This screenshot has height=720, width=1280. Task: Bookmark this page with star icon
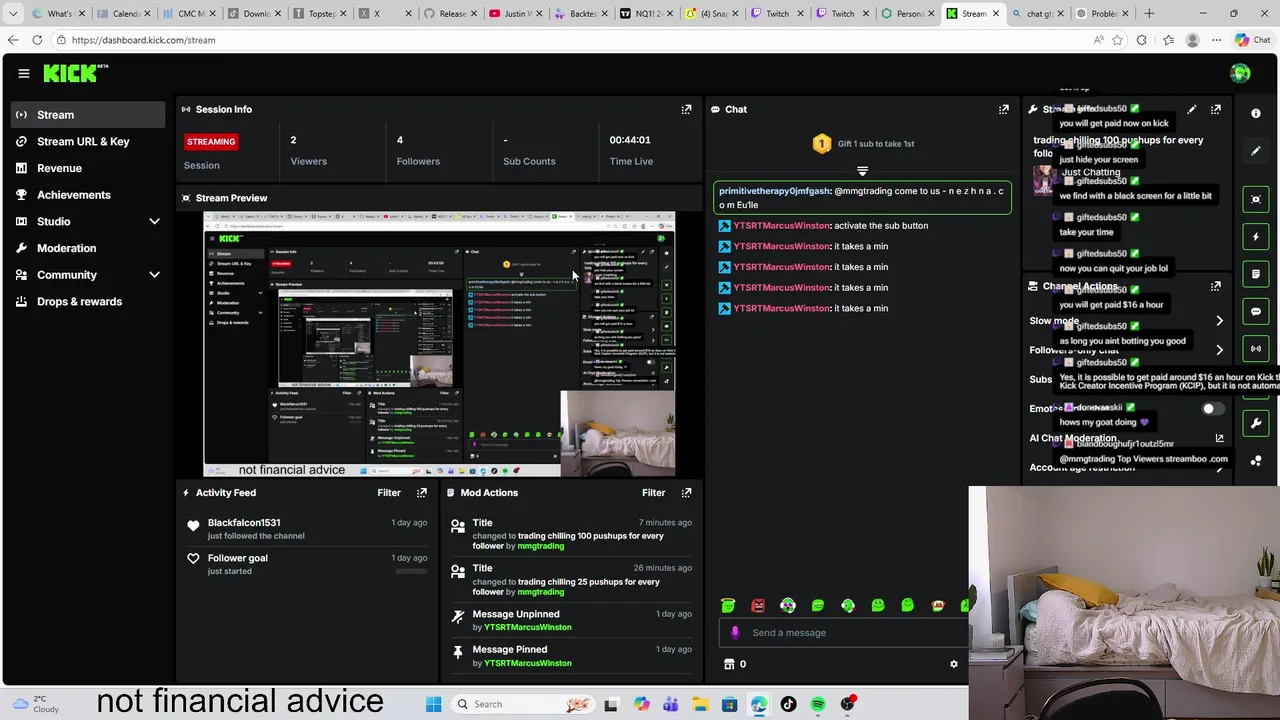tap(1117, 40)
